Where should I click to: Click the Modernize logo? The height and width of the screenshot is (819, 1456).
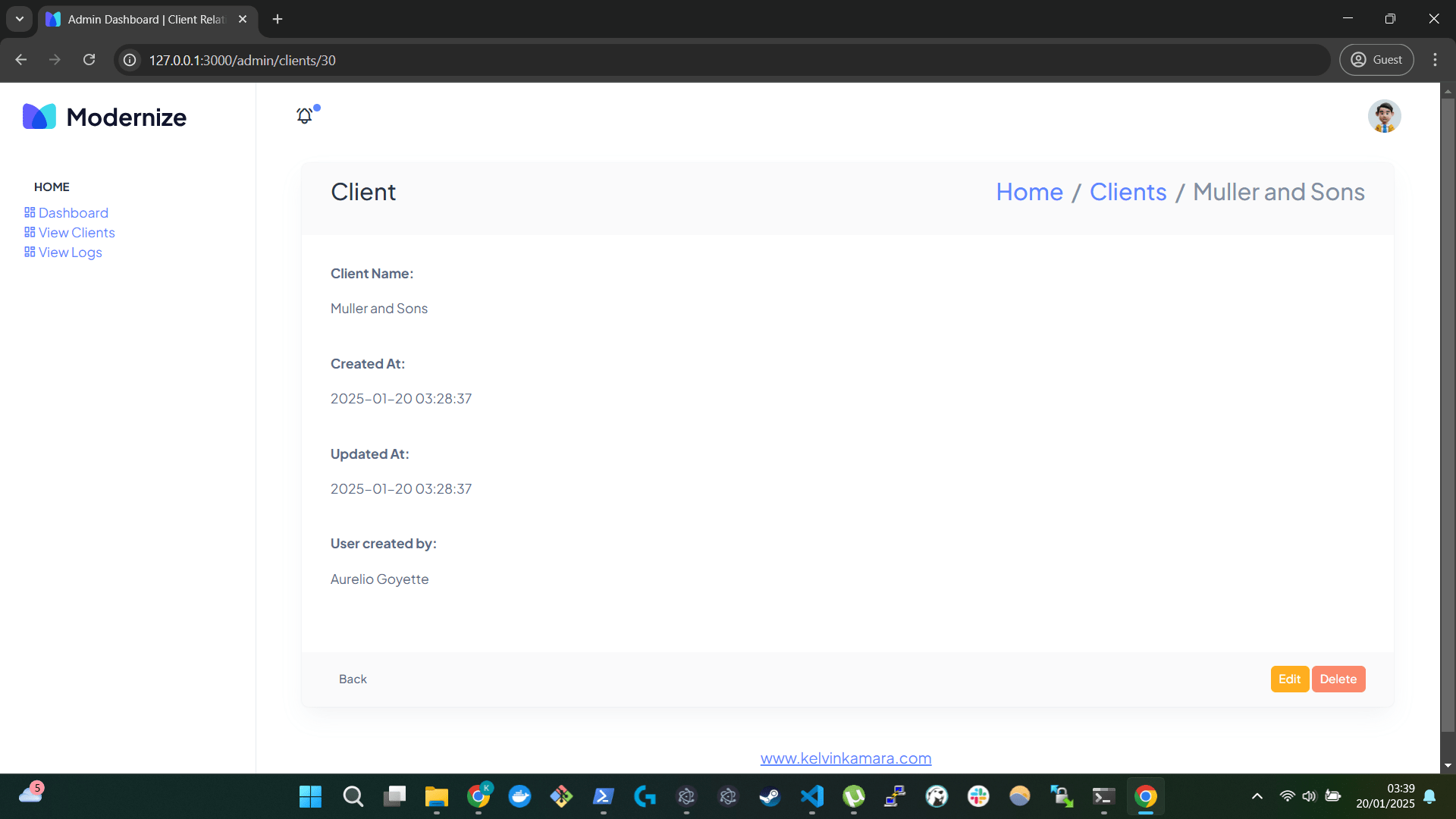[x=105, y=117]
